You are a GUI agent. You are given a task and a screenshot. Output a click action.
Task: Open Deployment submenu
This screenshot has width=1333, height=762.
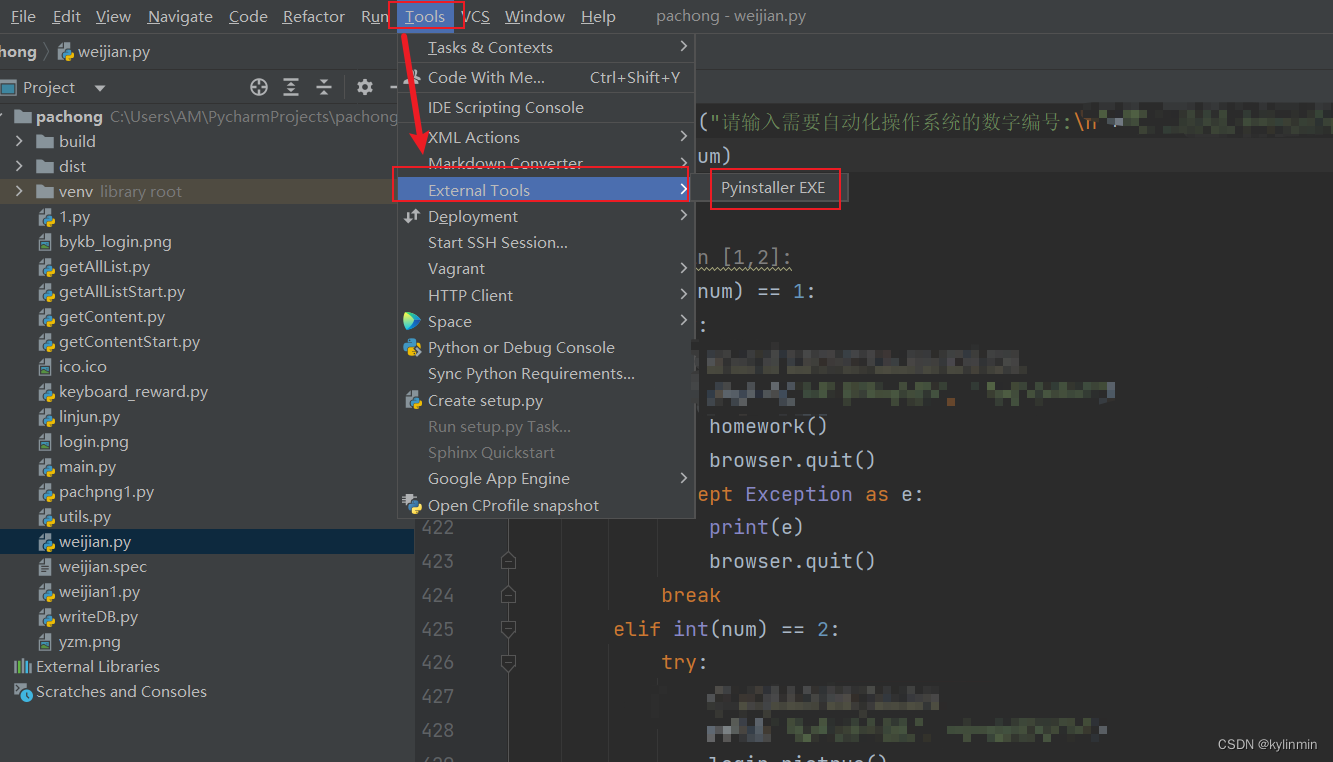tap(546, 216)
